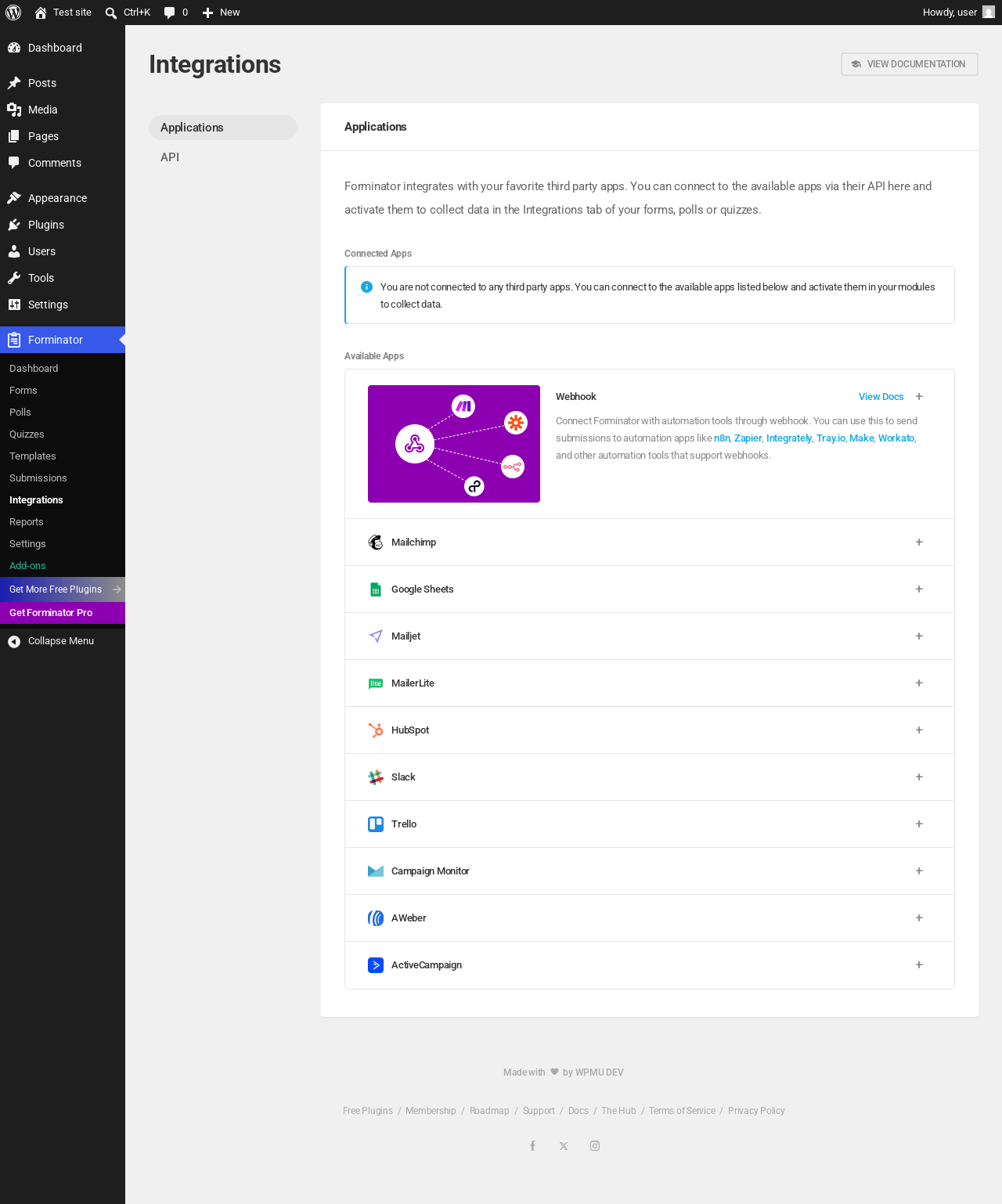1002x1204 pixels.
Task: Click Get Forminator Pro
Action: tap(63, 613)
